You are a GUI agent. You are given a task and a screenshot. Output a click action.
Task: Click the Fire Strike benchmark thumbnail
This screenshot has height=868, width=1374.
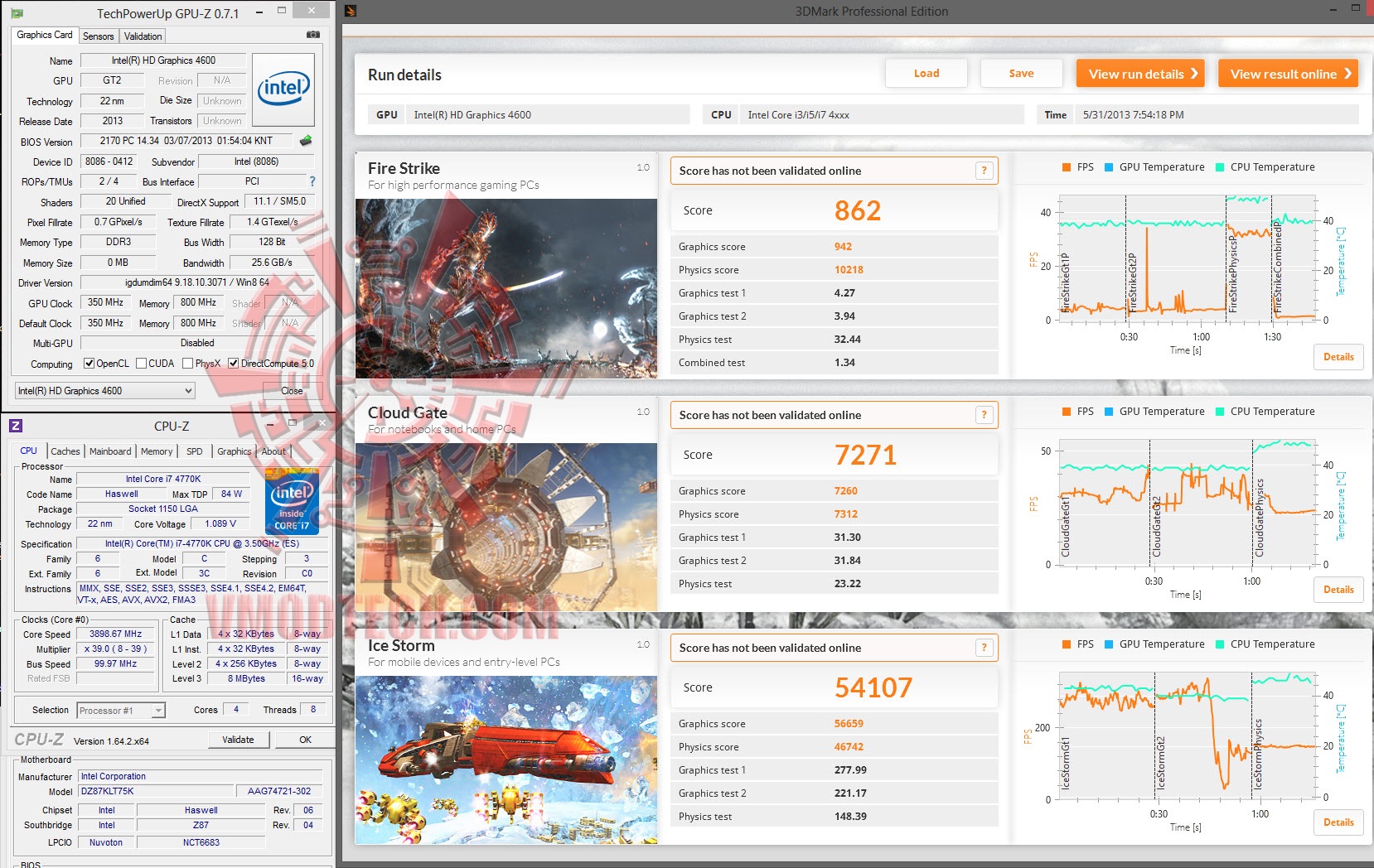click(x=506, y=288)
